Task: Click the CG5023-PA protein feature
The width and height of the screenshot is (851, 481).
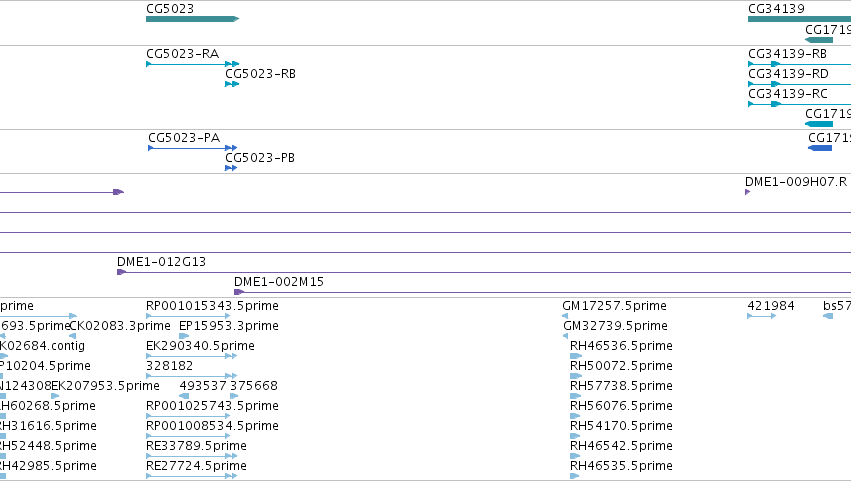Action: click(x=193, y=148)
